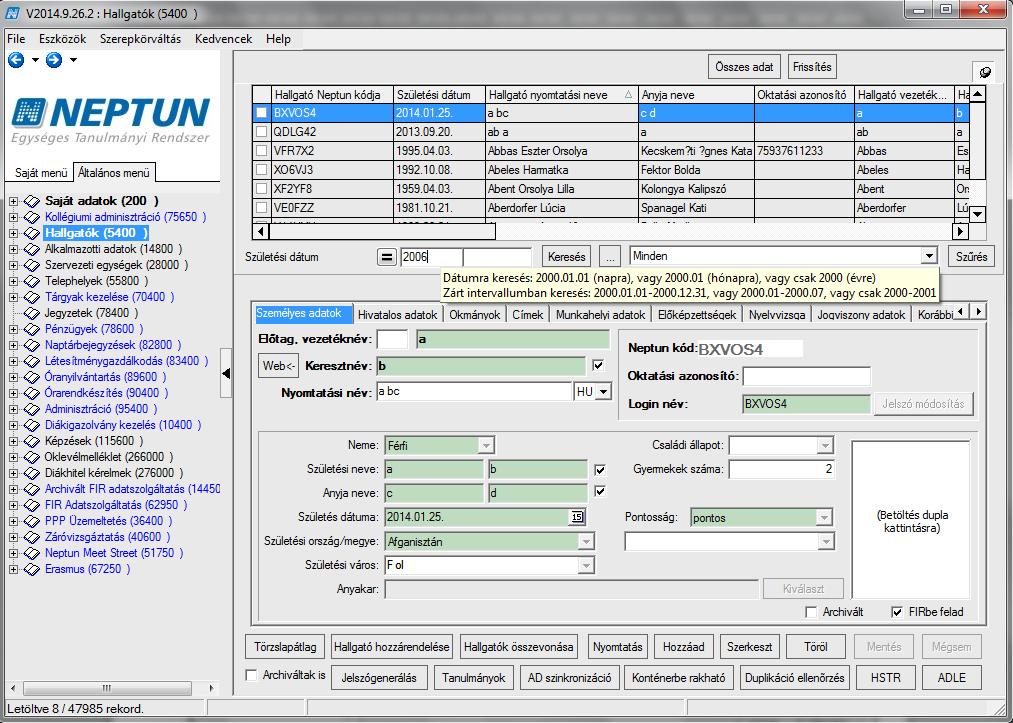This screenshot has width=1013, height=723.
Task: Switch to the Saját menü tab
Action: [x=41, y=173]
